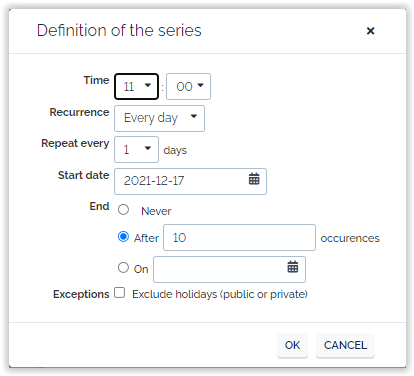Click the Start date text field
This screenshot has width=414, height=376.
pos(190,181)
